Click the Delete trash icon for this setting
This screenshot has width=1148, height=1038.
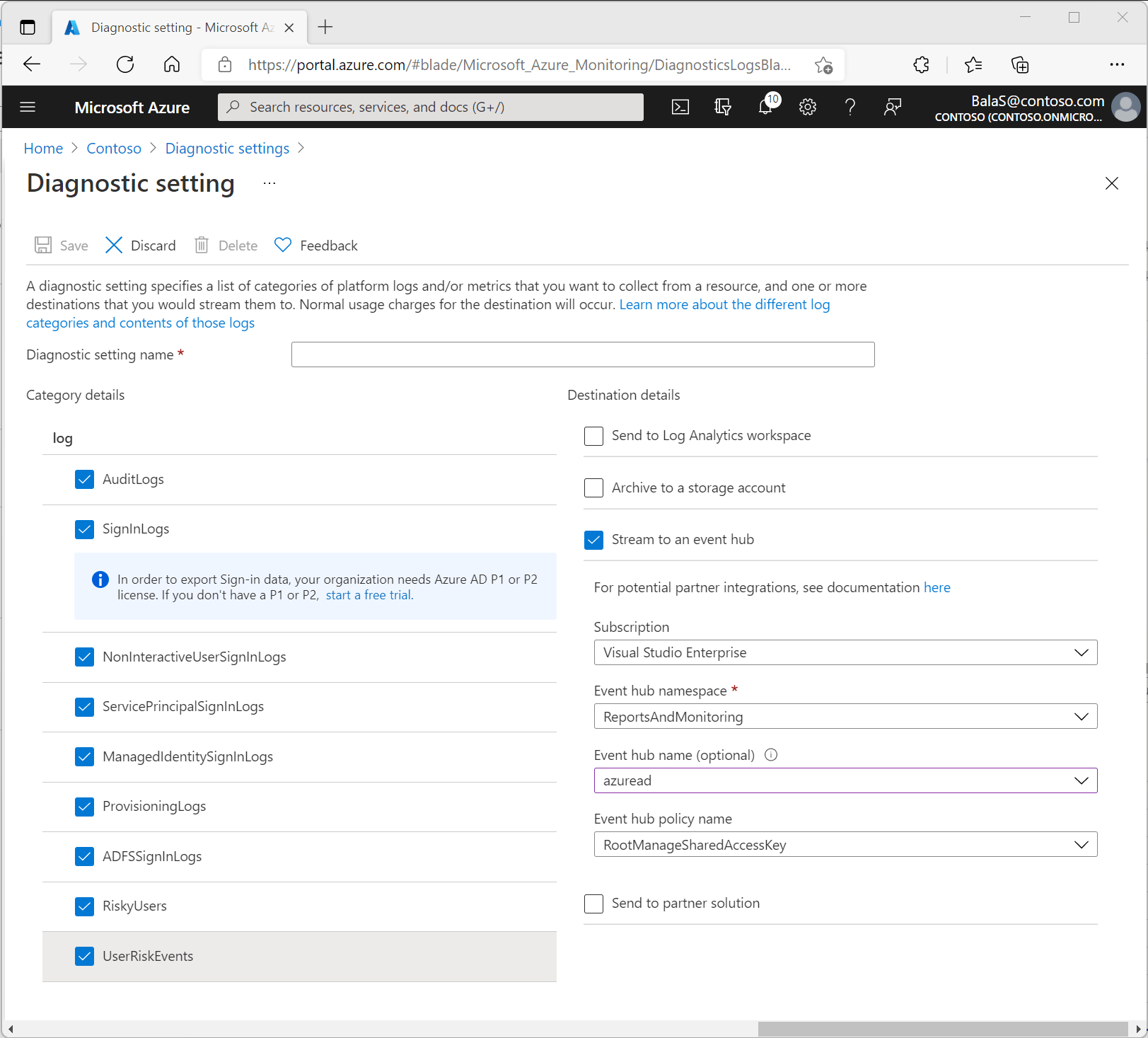(x=225, y=245)
